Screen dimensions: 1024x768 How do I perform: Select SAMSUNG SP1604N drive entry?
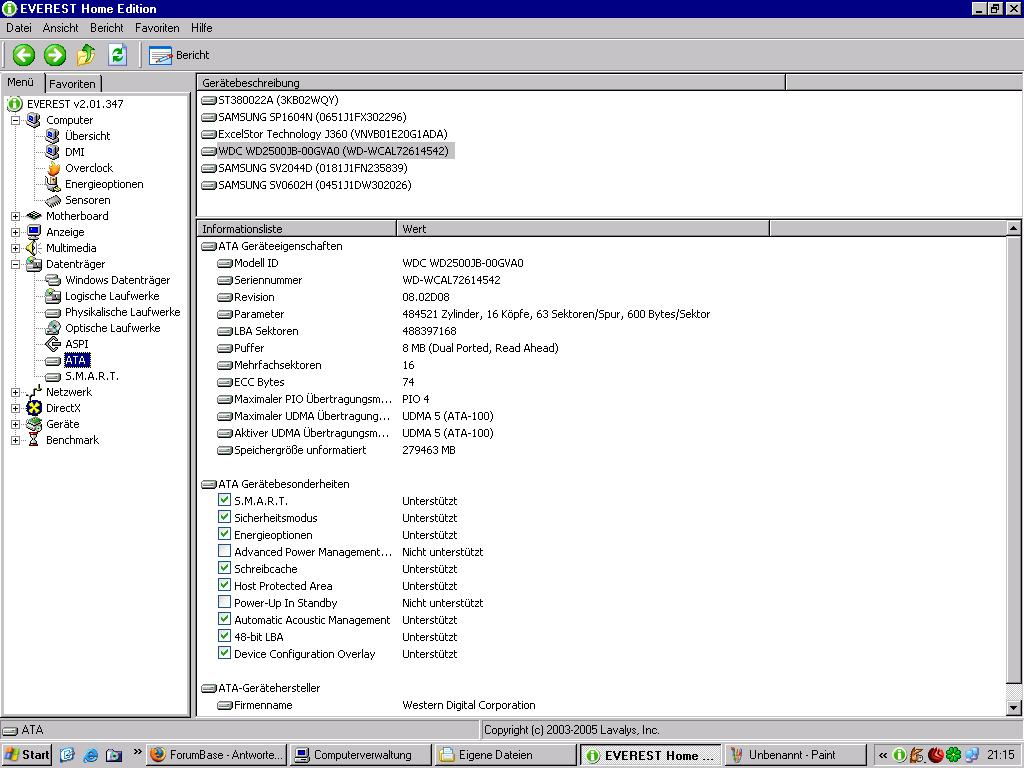click(312, 117)
